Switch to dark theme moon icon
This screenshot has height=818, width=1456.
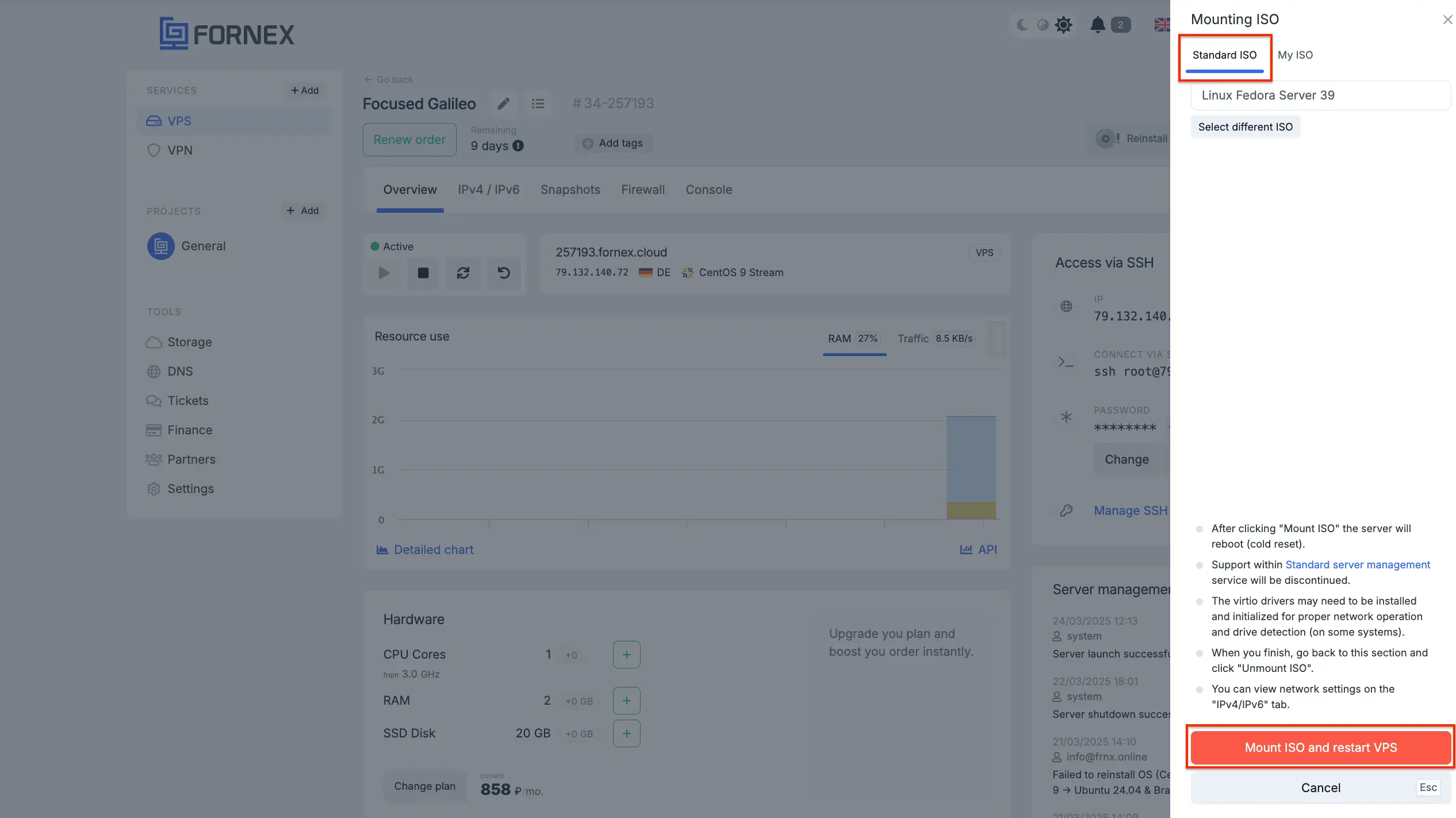point(1022,25)
